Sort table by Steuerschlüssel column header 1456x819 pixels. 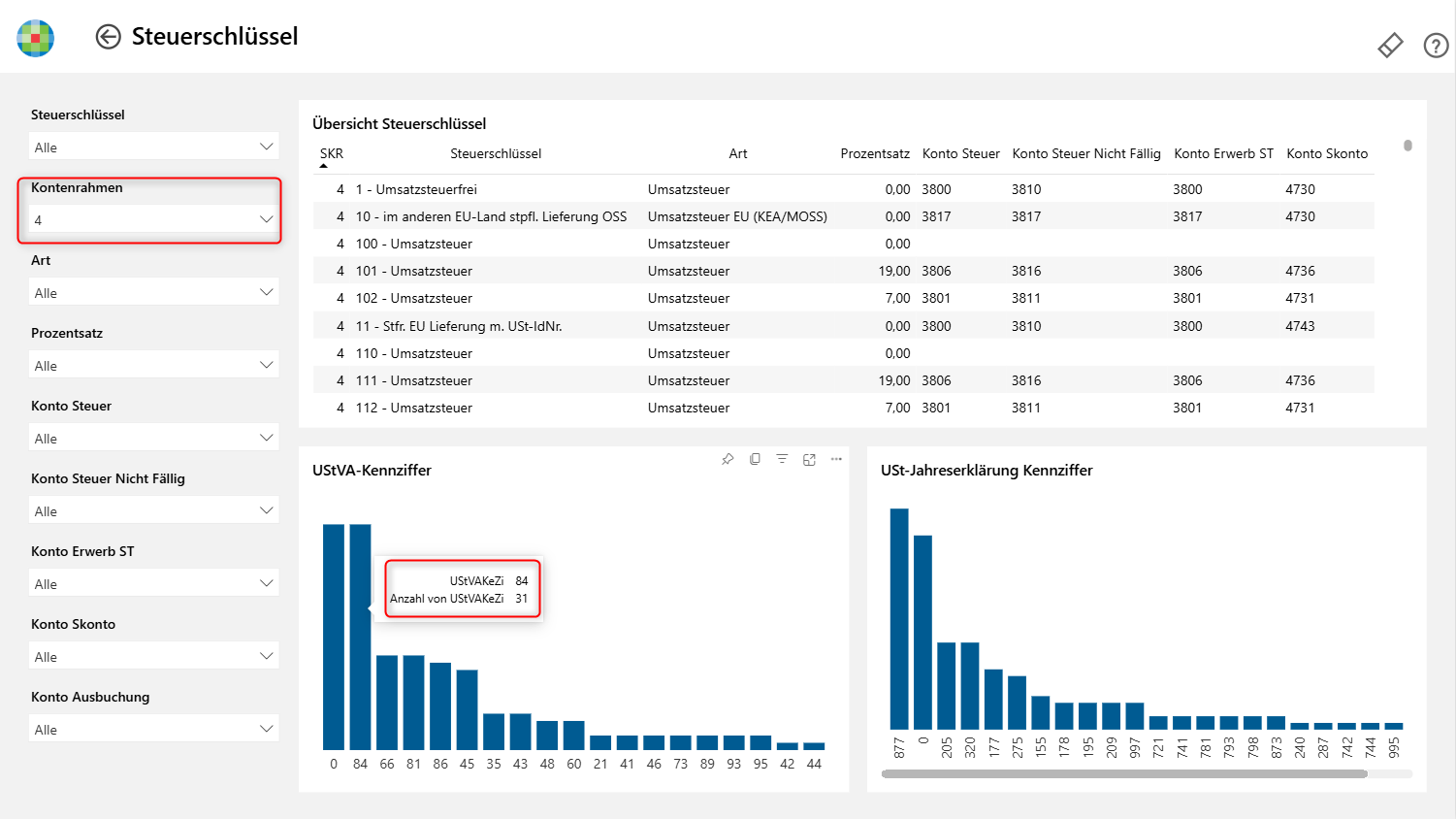[496, 153]
